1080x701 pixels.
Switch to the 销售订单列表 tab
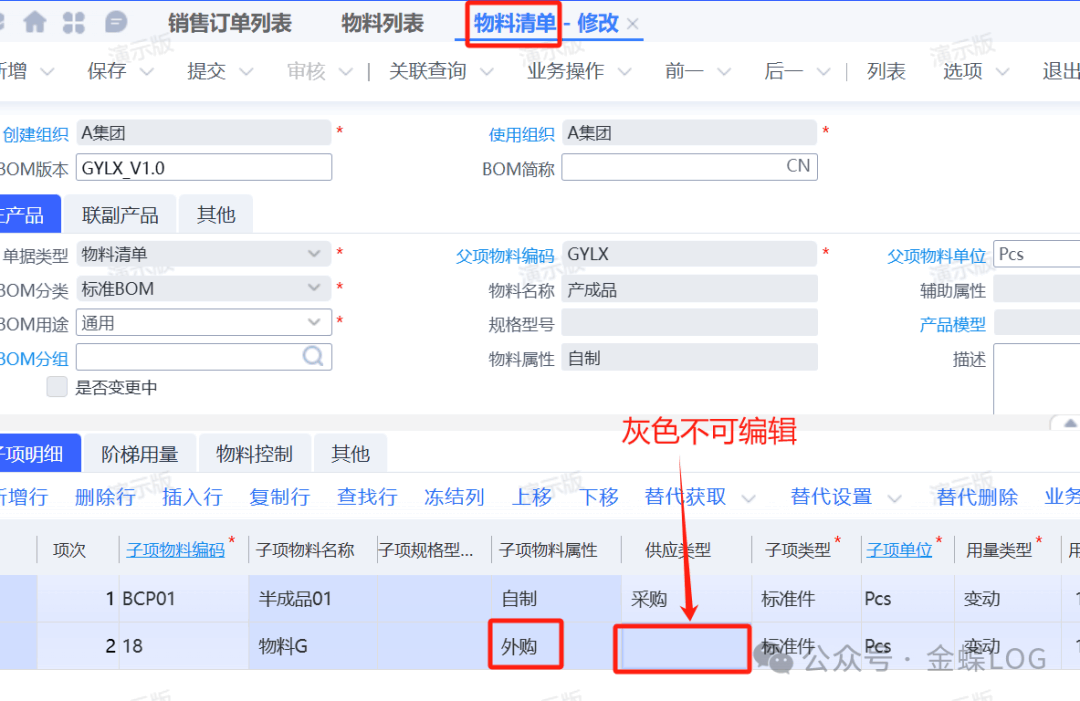pos(230,23)
